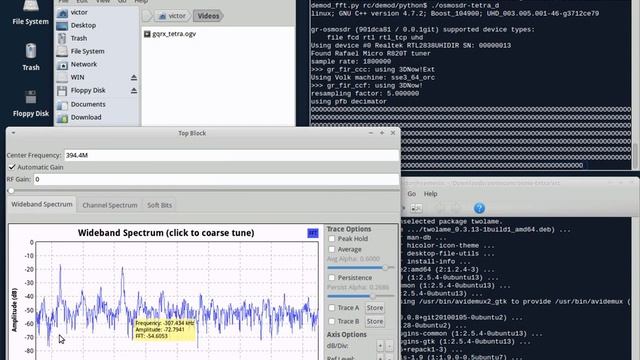Image resolution: width=640 pixels, height=360 pixels.
Task: Click Store button for Trace A
Action: pyautogui.click(x=375, y=308)
